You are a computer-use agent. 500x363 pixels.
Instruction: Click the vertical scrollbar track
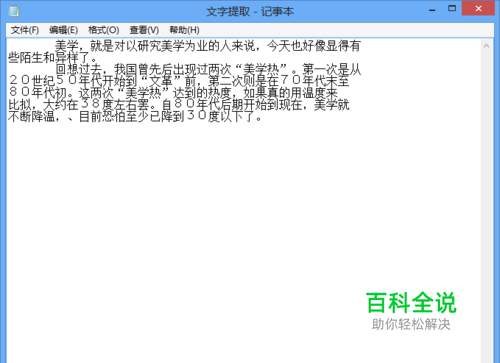click(486, 207)
